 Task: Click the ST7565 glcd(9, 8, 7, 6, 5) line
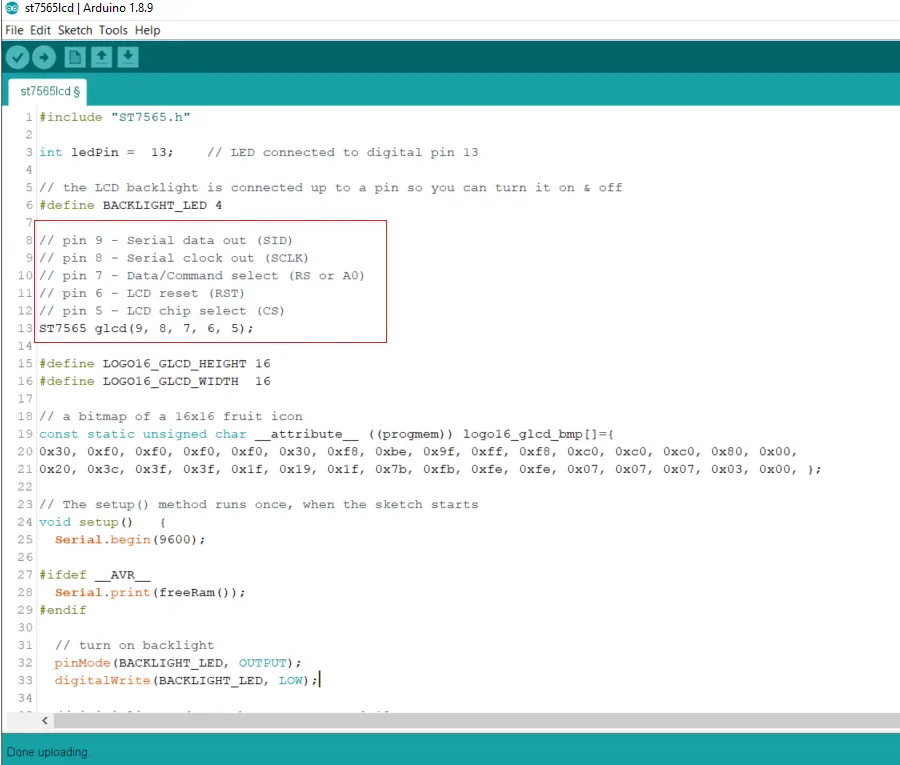point(146,328)
